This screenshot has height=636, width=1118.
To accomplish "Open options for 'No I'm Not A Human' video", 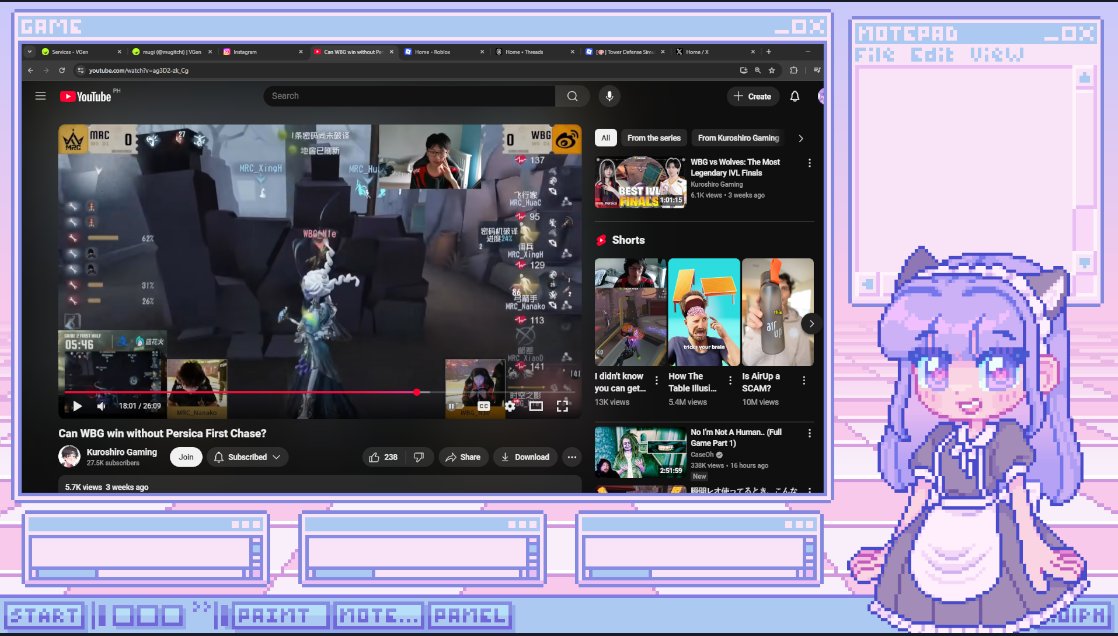I will click(x=809, y=434).
